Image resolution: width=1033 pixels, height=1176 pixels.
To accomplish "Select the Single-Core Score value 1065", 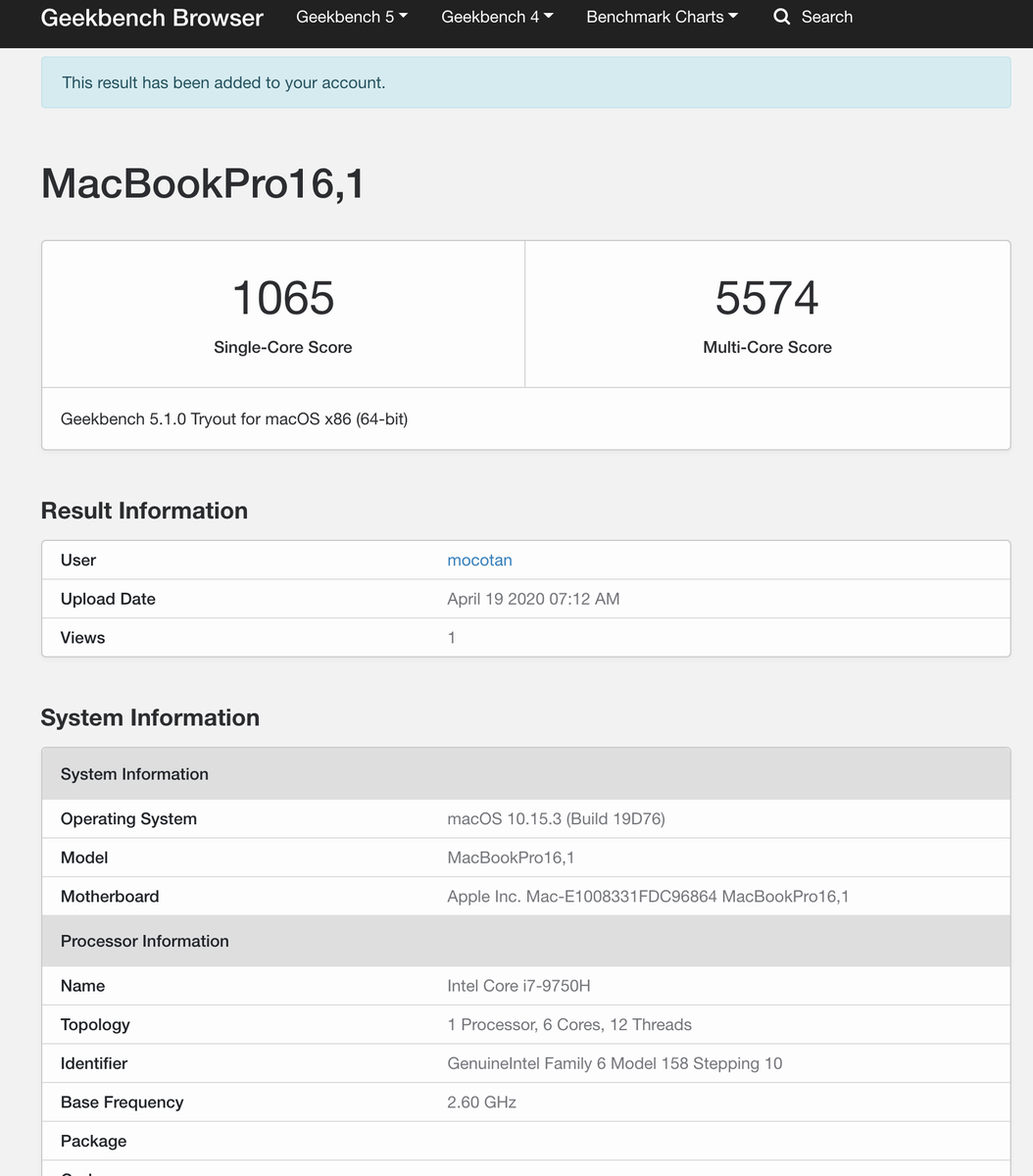I will pos(283,298).
